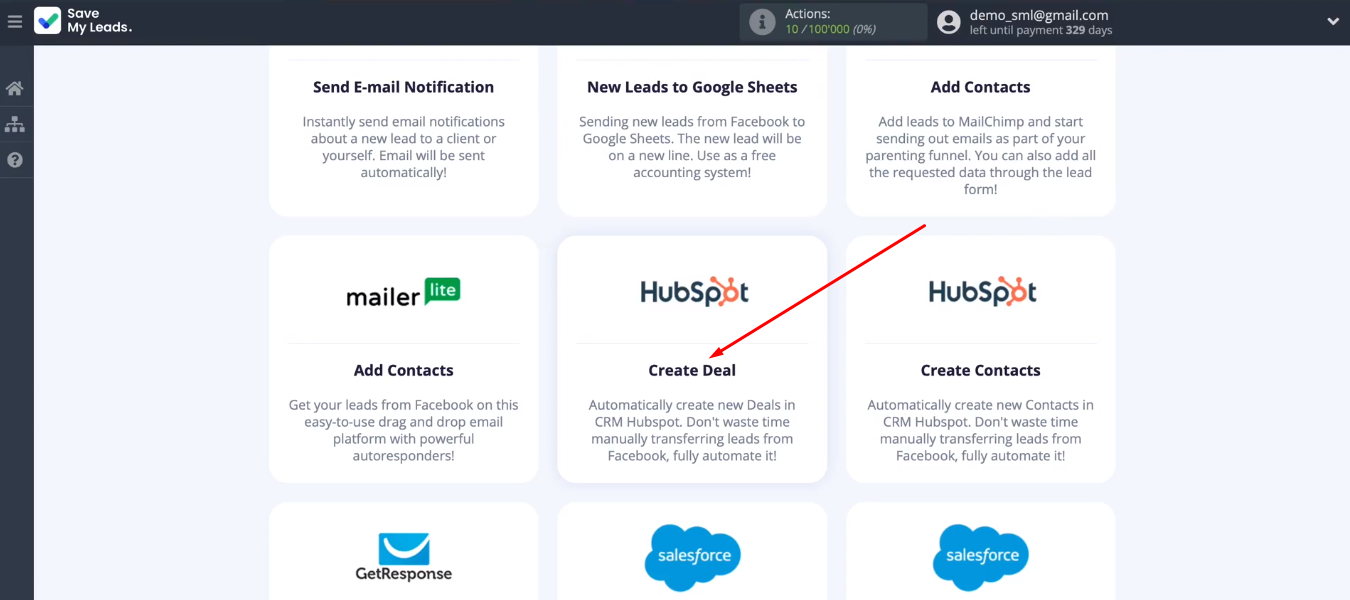The height and width of the screenshot is (600, 1350).
Task: Click the Actions info icon
Action: tap(762, 22)
